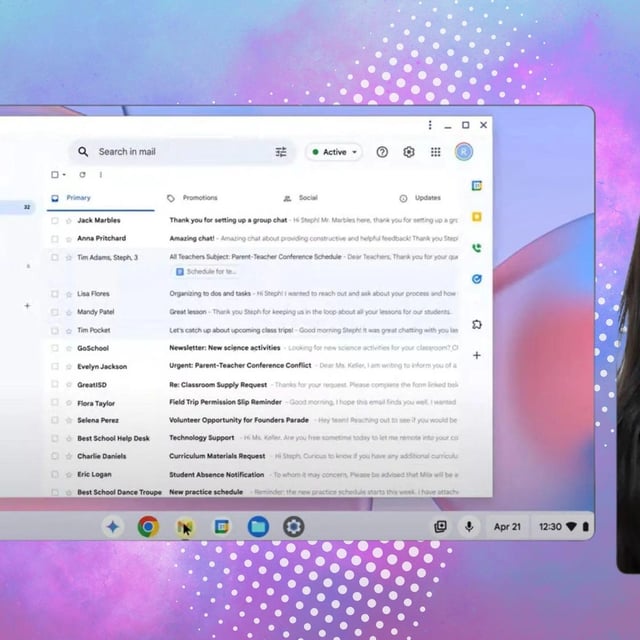Screen dimensions: 640x640
Task: Open window three-dot menu in title bar
Action: (430, 125)
